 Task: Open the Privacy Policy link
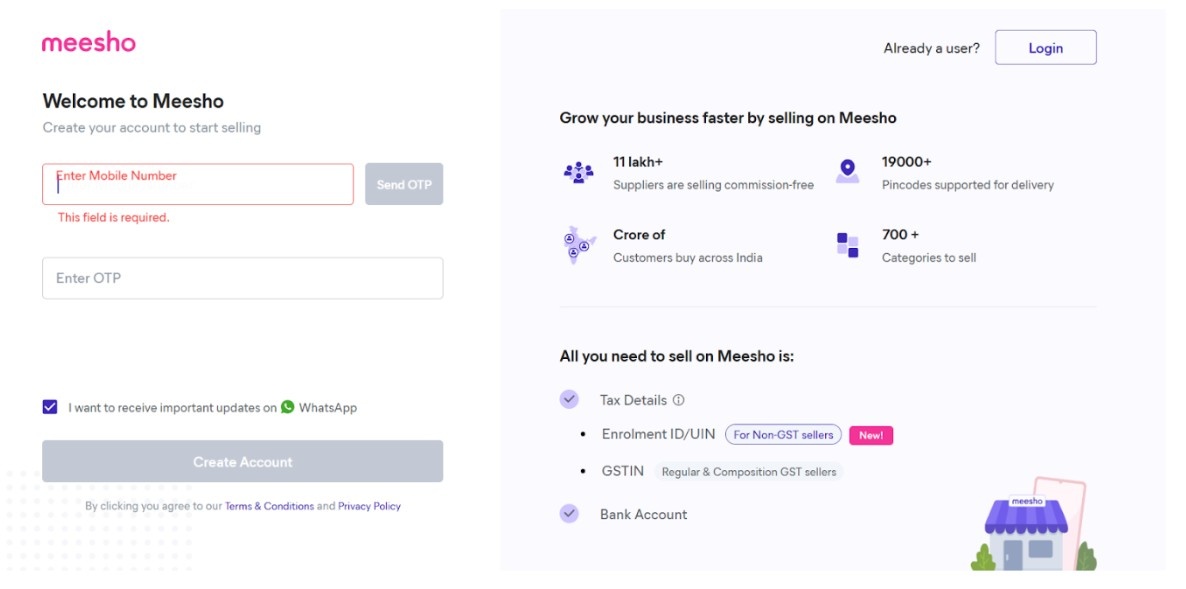coord(369,506)
